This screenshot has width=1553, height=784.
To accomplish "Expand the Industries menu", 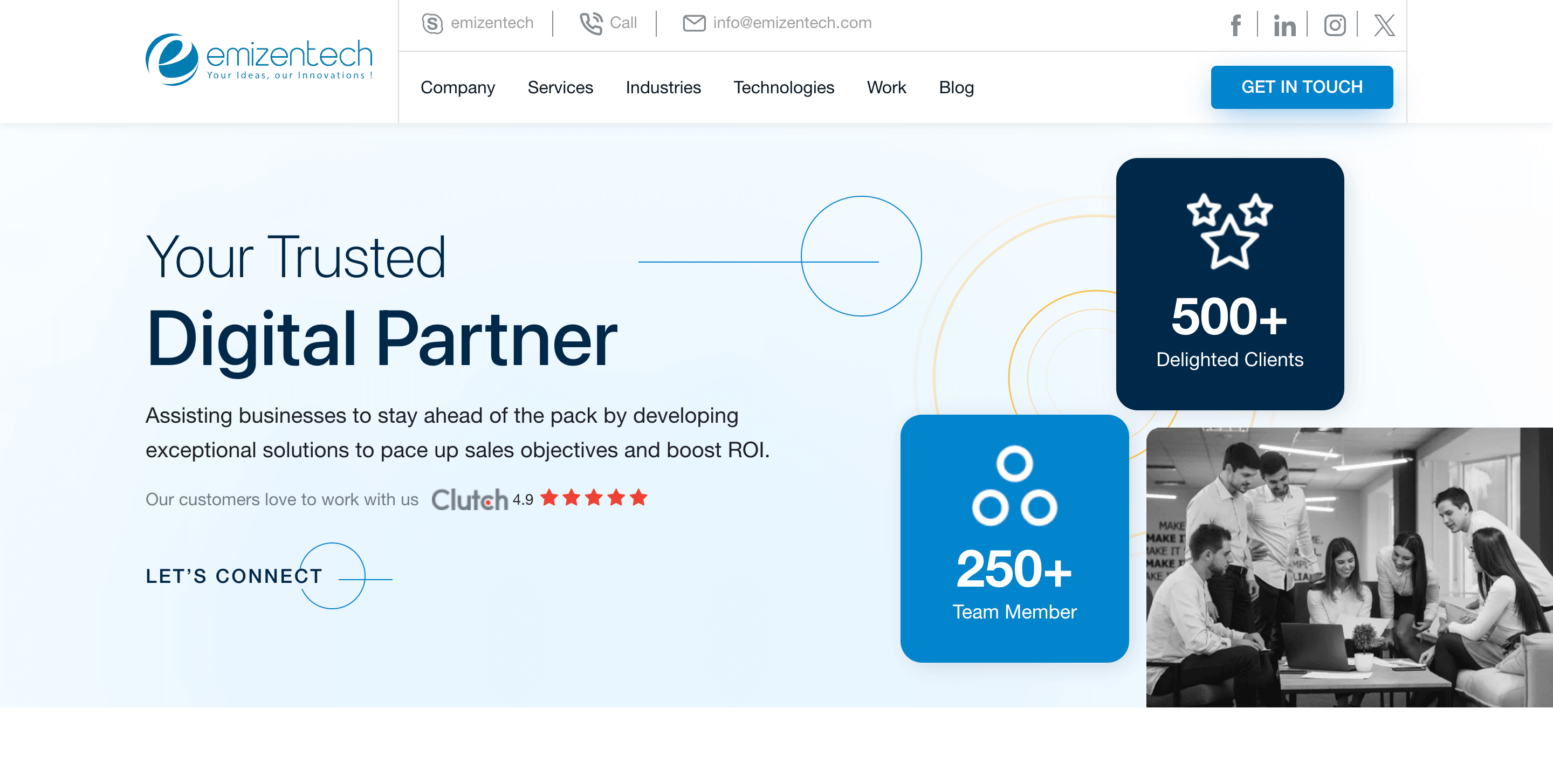I will (x=663, y=87).
